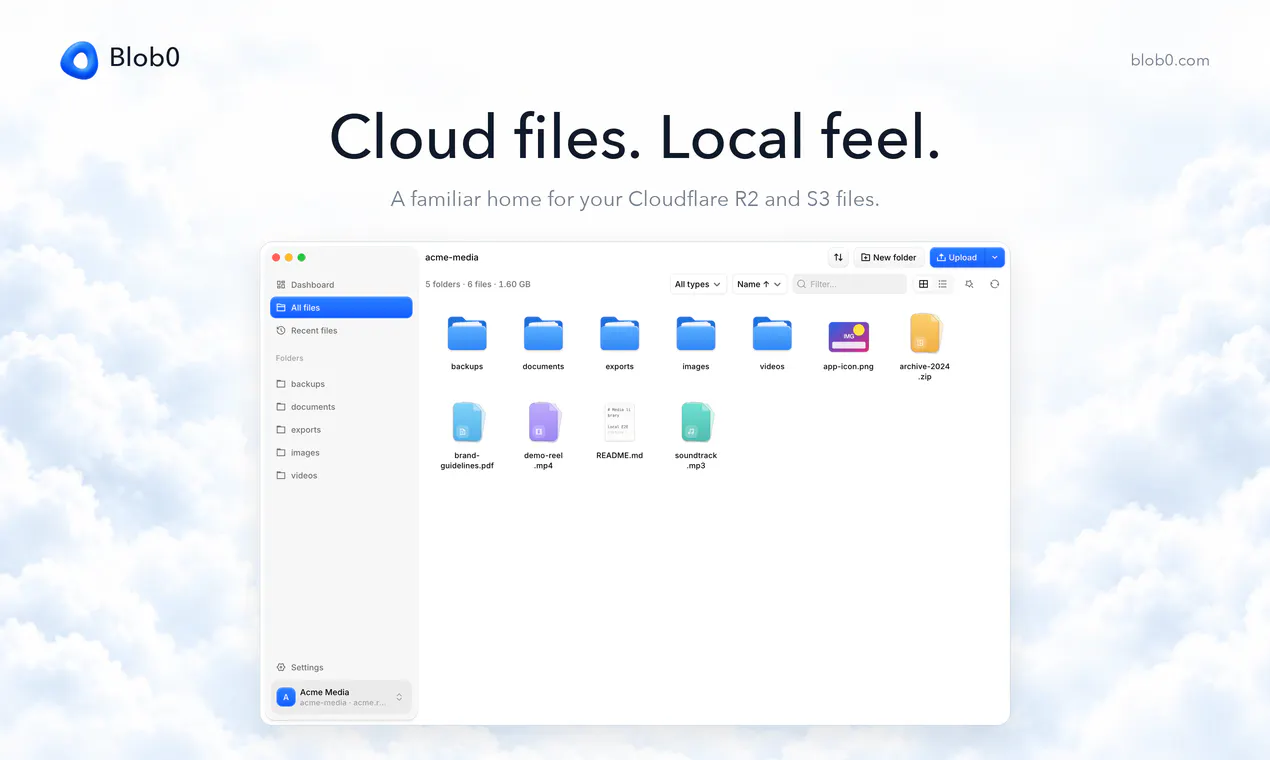Select exports folder in sidebar
Image resolution: width=1270 pixels, height=760 pixels.
341,430
